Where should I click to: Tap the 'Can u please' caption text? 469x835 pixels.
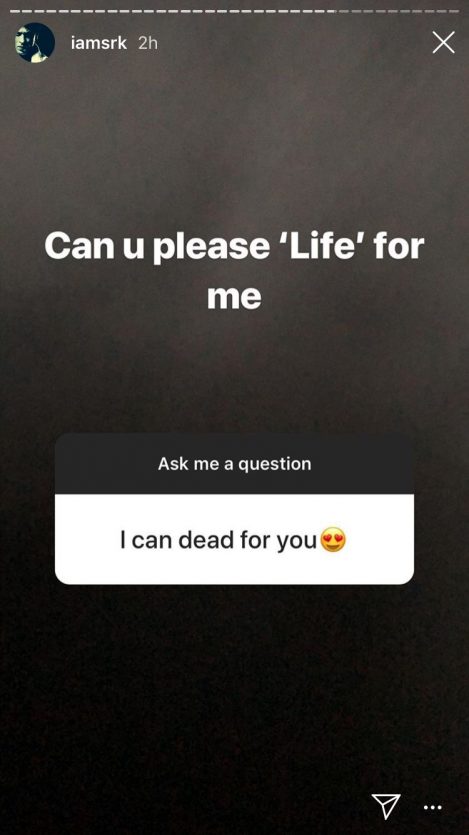click(157, 247)
